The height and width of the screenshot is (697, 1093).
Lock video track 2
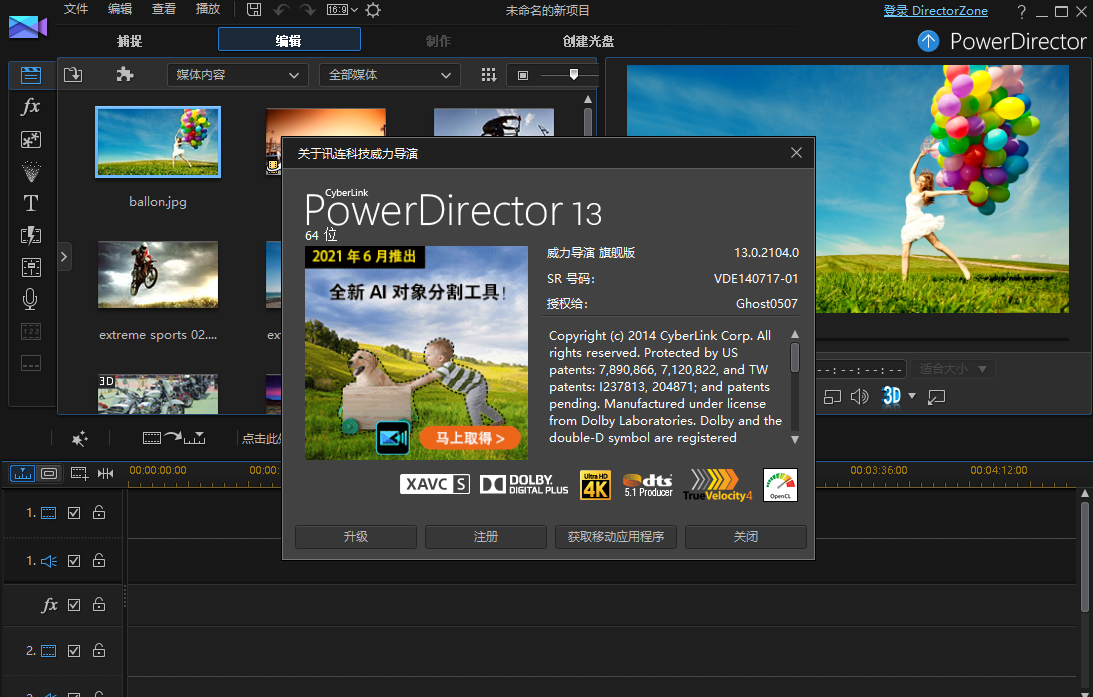tap(99, 650)
